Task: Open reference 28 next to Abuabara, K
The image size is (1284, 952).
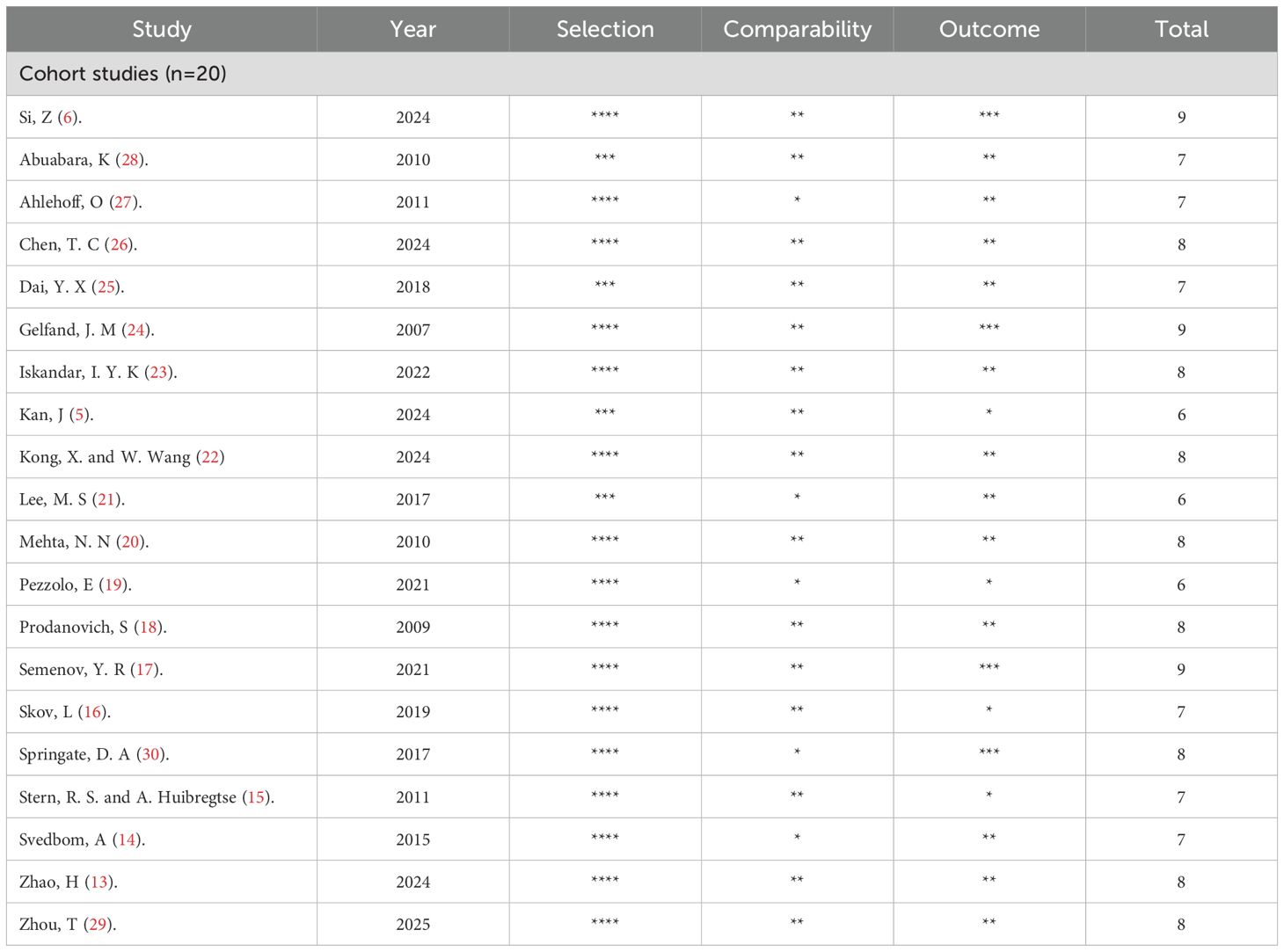Action: (130, 160)
